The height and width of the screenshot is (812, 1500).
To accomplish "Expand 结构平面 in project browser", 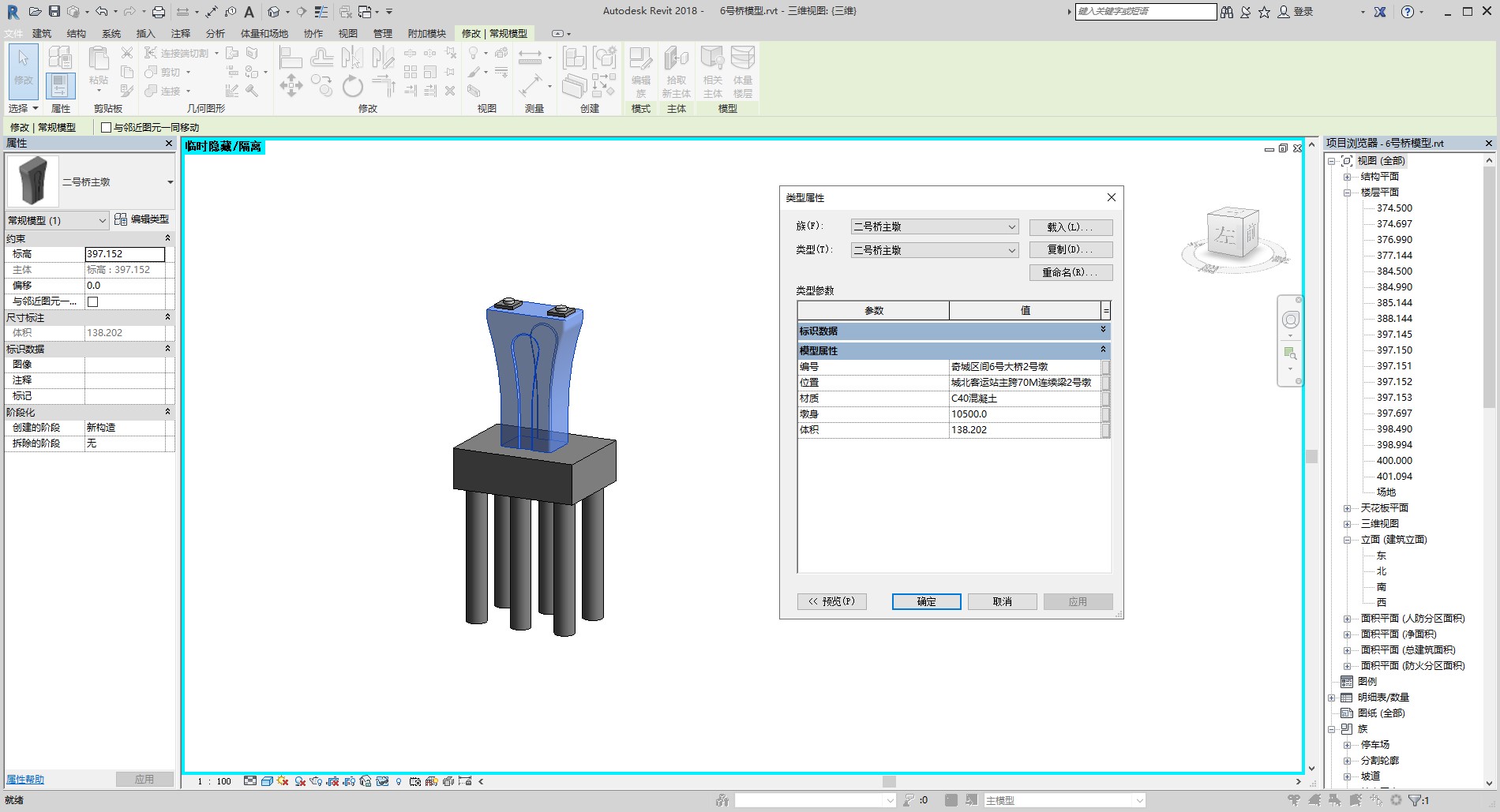I will (x=1347, y=177).
